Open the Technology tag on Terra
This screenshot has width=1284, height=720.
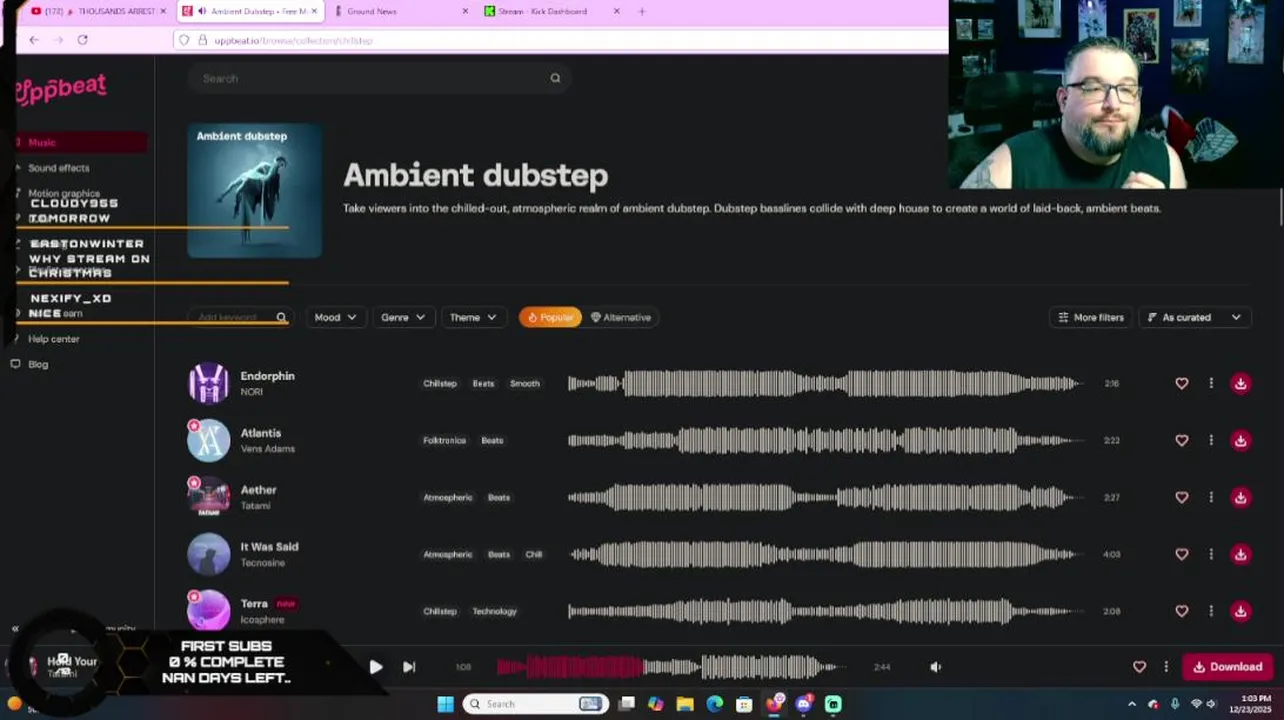pos(494,611)
